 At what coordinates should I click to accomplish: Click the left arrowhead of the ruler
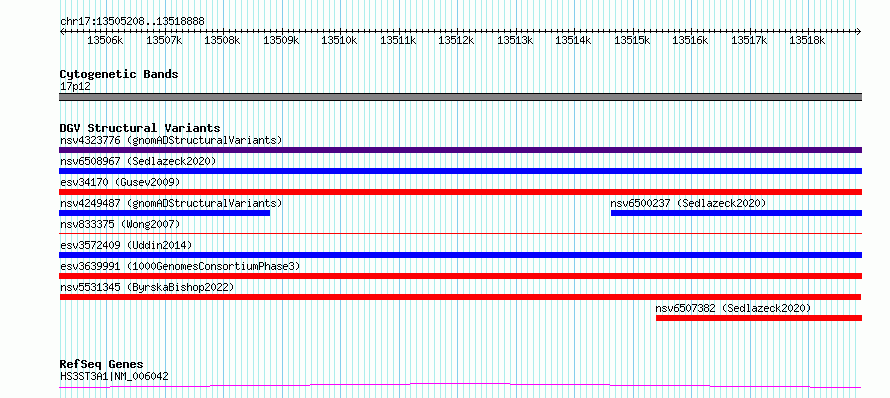click(x=62, y=31)
